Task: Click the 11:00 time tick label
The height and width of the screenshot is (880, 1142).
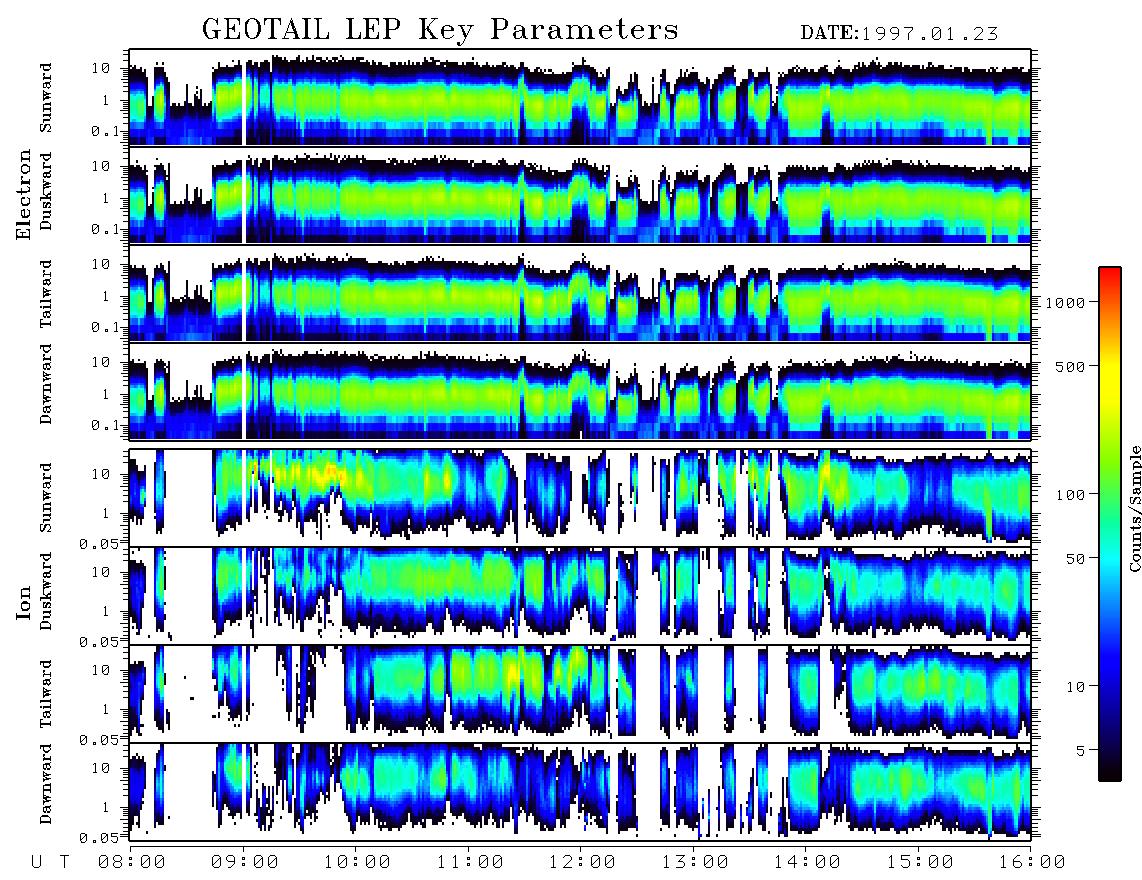Action: point(470,862)
